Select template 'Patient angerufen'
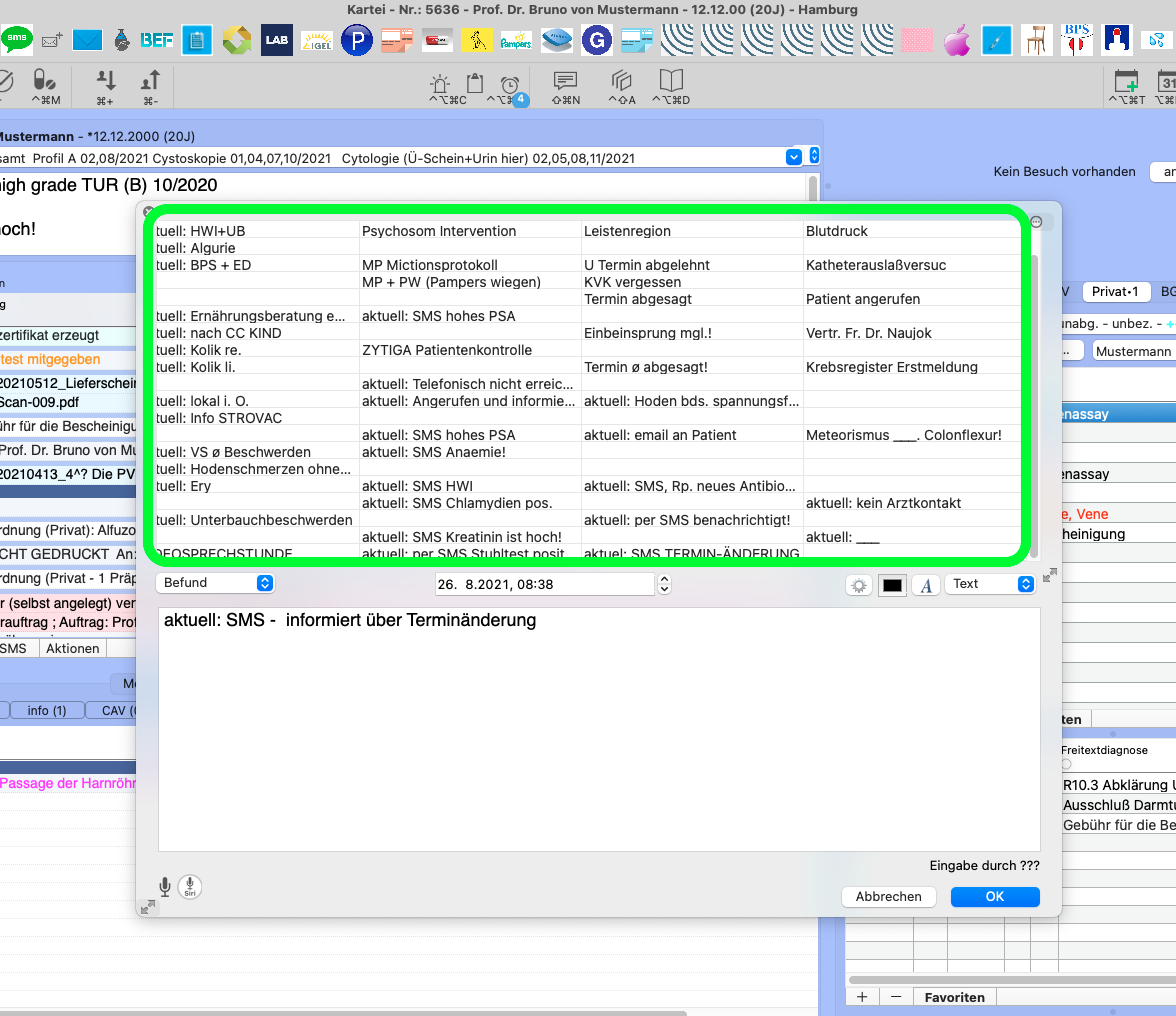Screen dimensions: 1176x1016 click(862, 299)
